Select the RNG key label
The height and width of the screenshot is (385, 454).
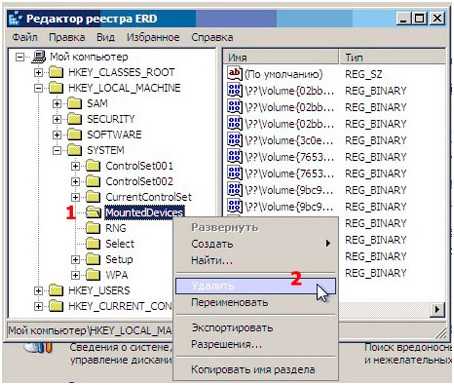click(116, 228)
